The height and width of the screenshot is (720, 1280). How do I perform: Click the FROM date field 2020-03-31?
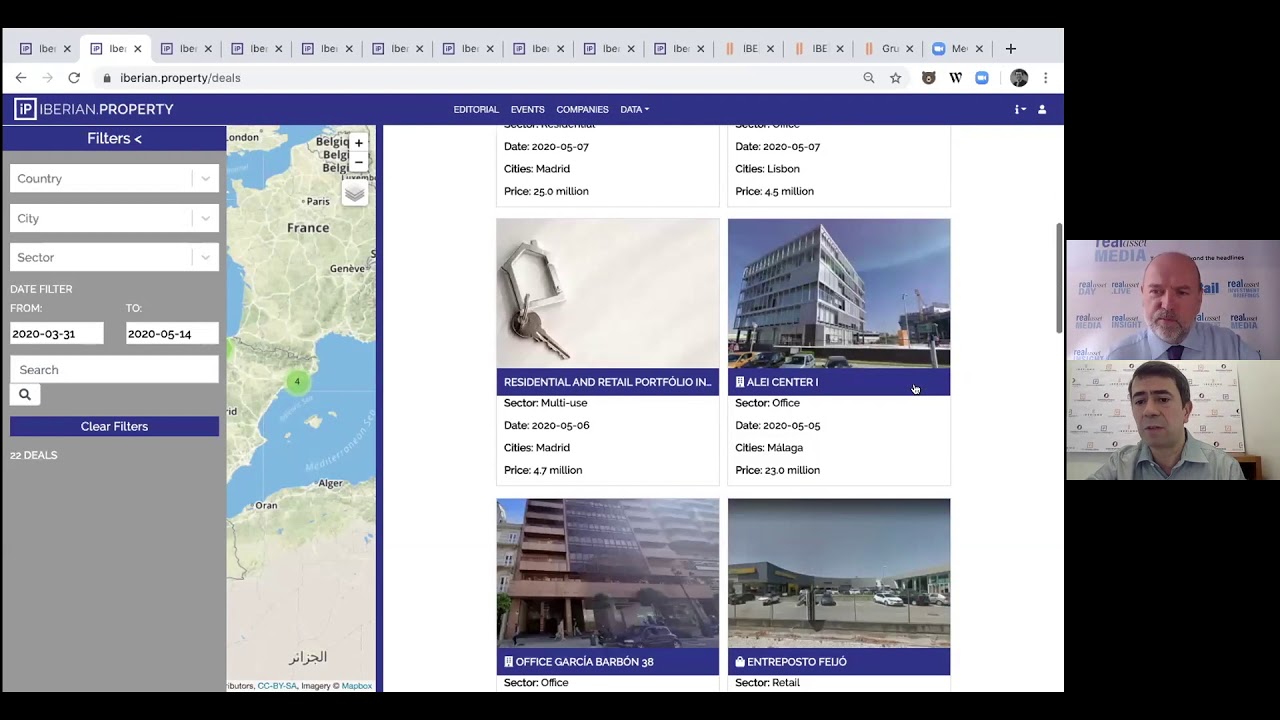pos(57,334)
